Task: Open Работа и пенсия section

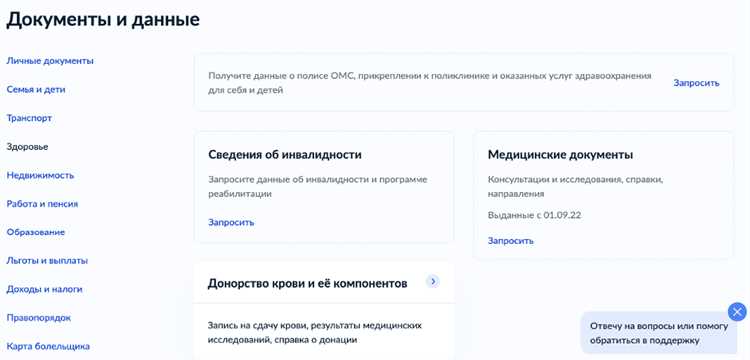Action: (42, 204)
